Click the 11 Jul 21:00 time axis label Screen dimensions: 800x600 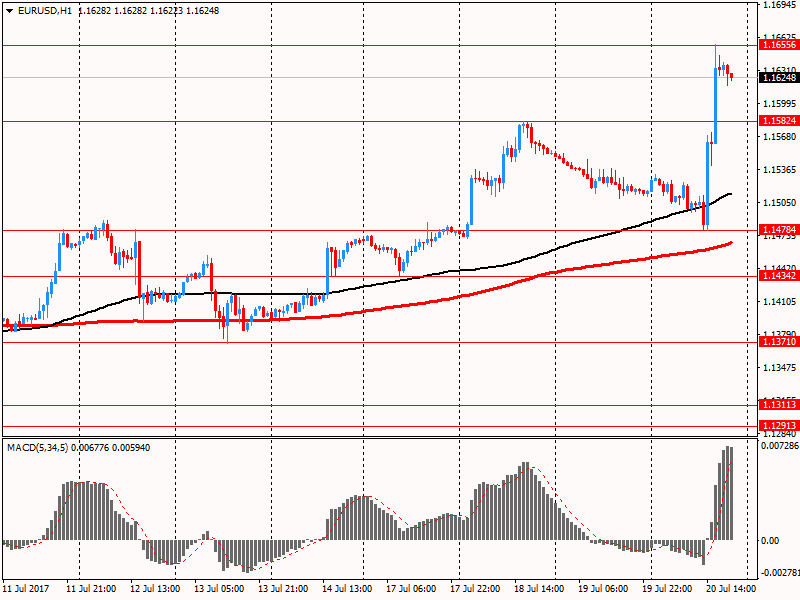[x=91, y=589]
